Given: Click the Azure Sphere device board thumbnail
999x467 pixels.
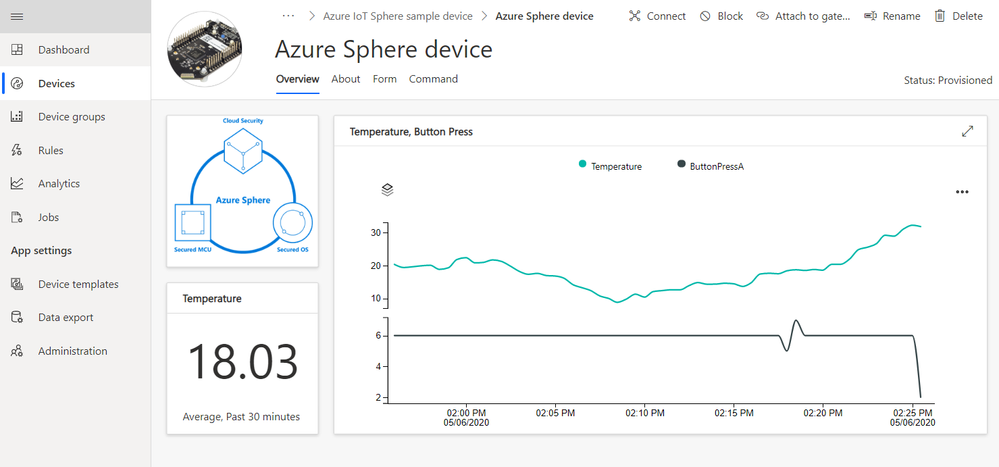Looking at the screenshot, I should [x=206, y=50].
